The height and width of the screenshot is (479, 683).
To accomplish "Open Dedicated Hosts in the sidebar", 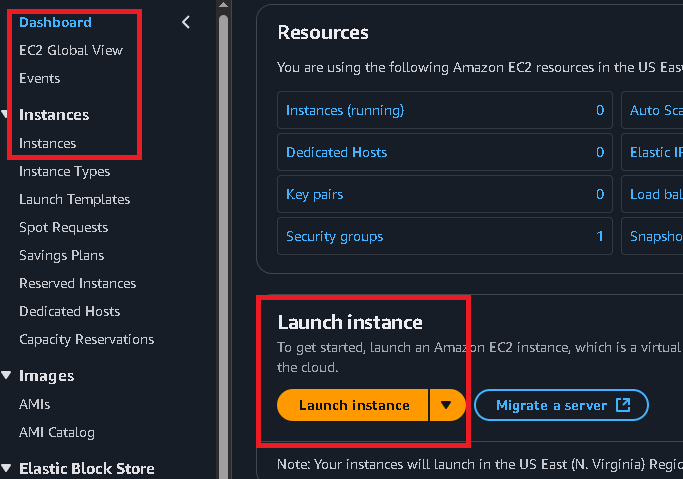I will click(70, 311).
